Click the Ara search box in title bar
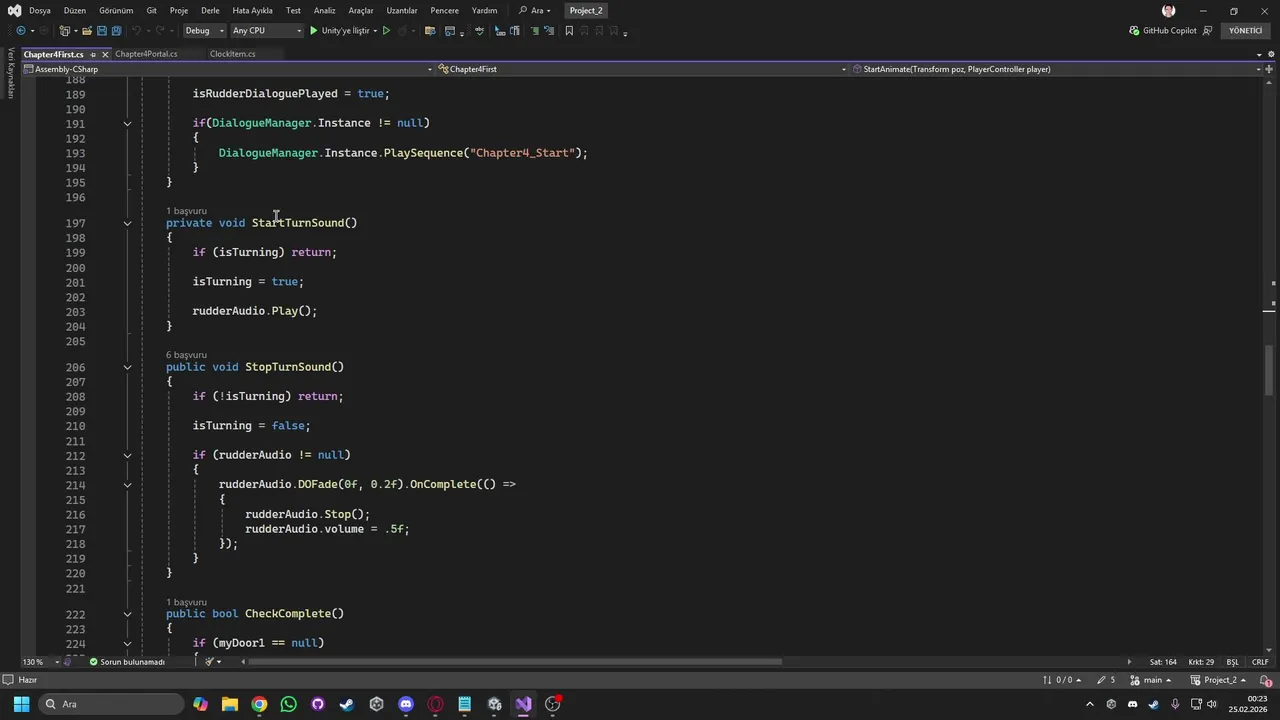Screen dimensions: 1280x720 click(535, 11)
